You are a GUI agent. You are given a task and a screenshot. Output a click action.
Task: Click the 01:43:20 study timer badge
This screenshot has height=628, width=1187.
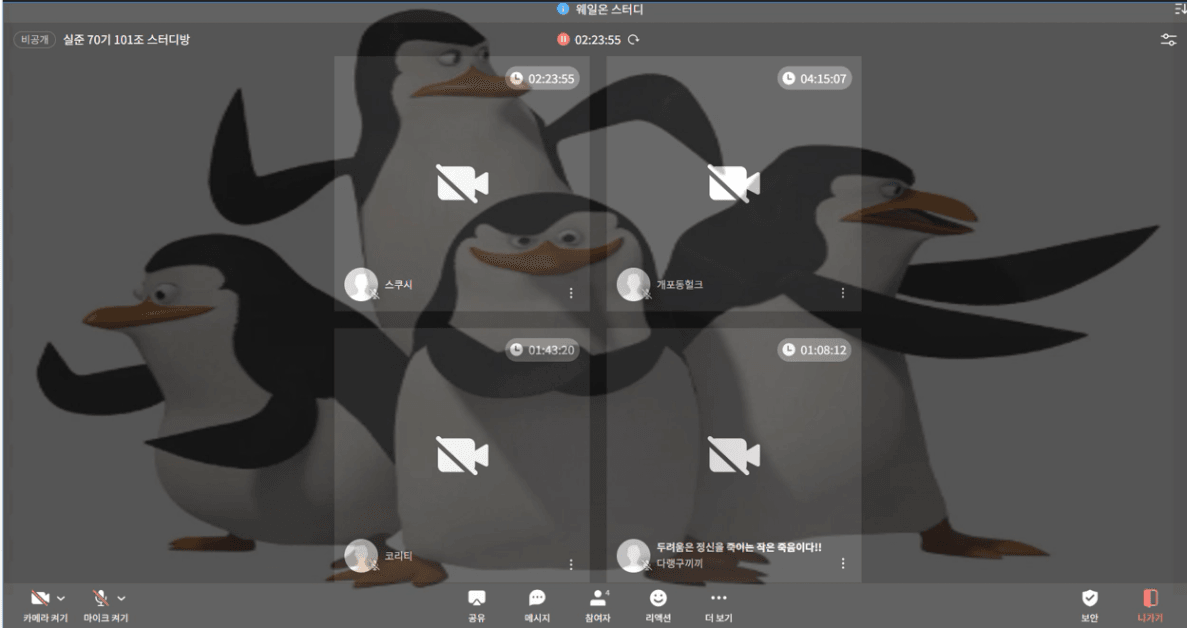(542, 350)
